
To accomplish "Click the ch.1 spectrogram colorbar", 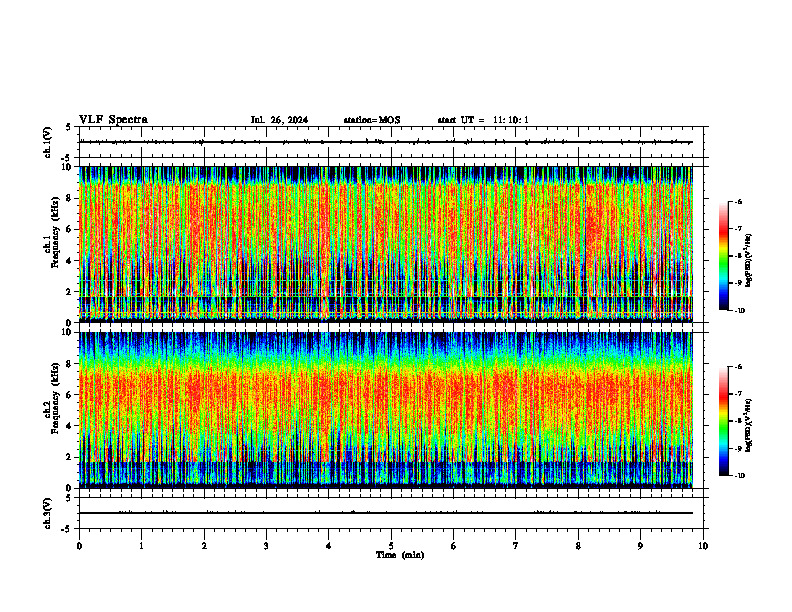I will tap(723, 256).
